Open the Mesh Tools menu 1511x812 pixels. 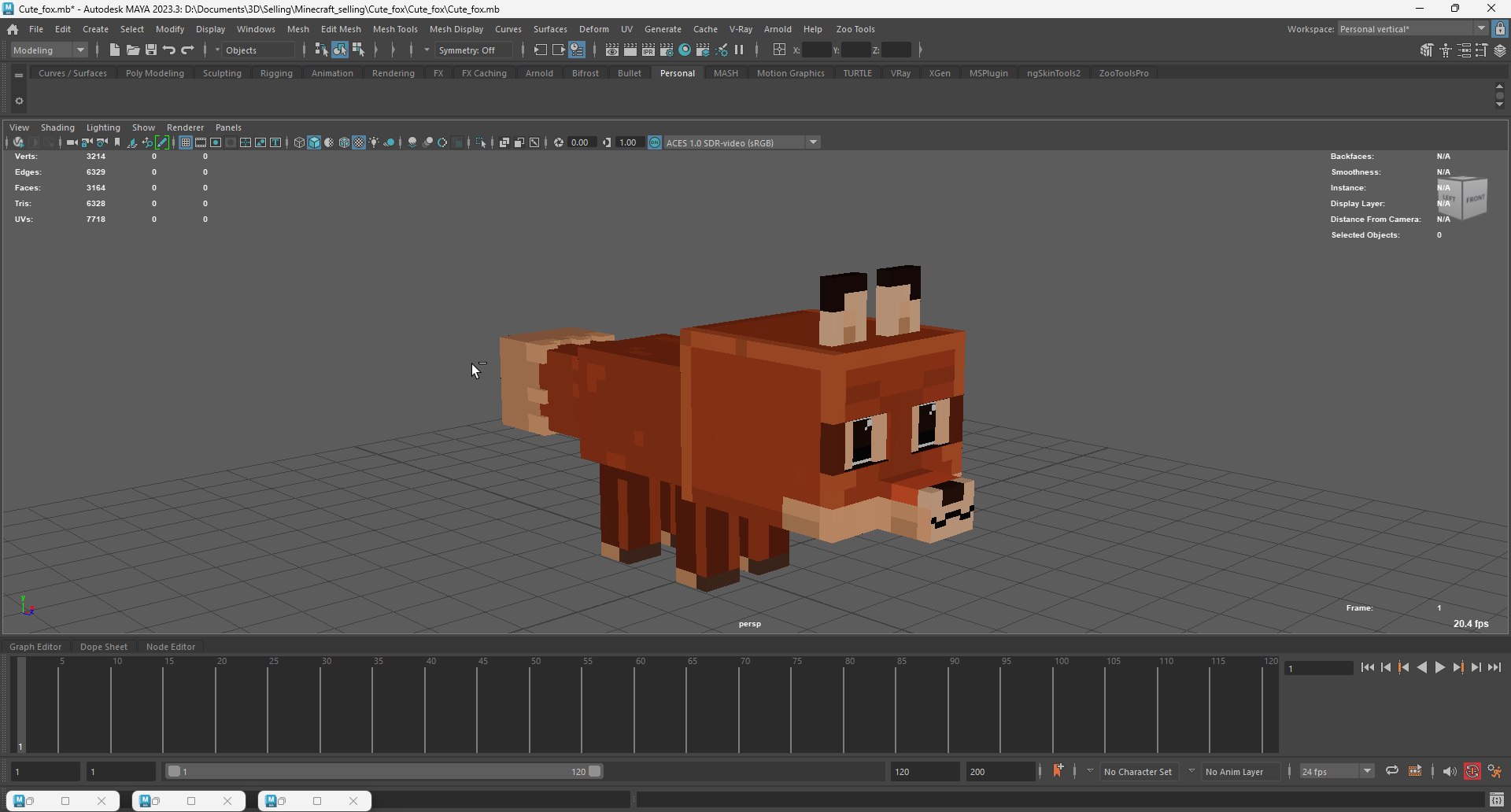(x=395, y=29)
